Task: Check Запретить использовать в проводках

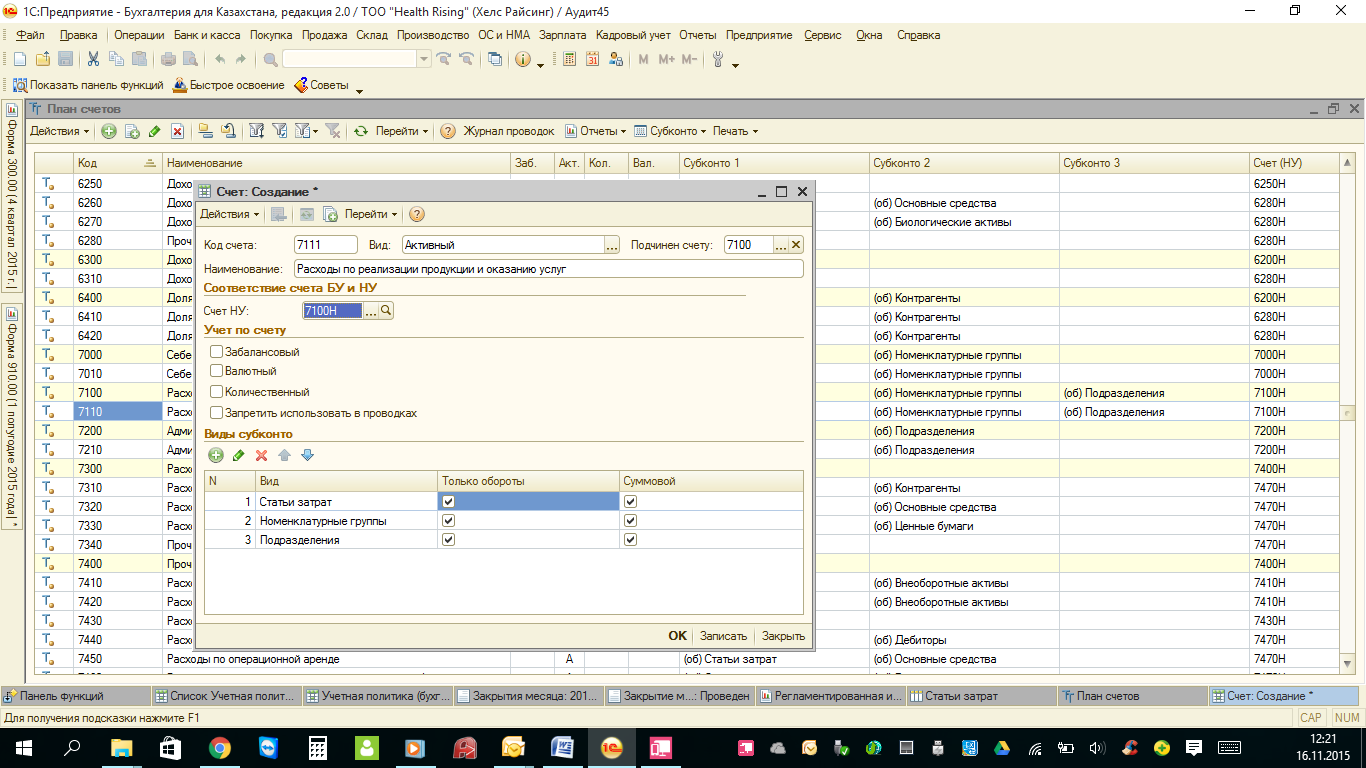Action: 216,412
